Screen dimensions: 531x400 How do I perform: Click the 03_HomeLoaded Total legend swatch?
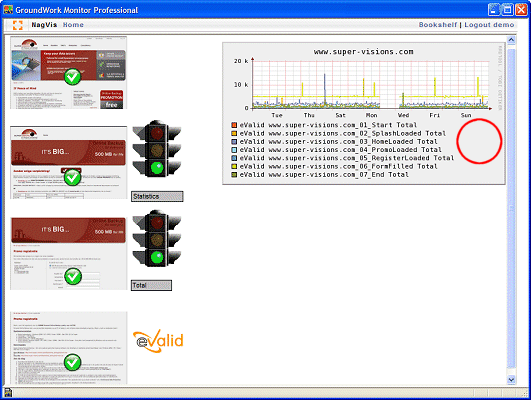click(234, 142)
